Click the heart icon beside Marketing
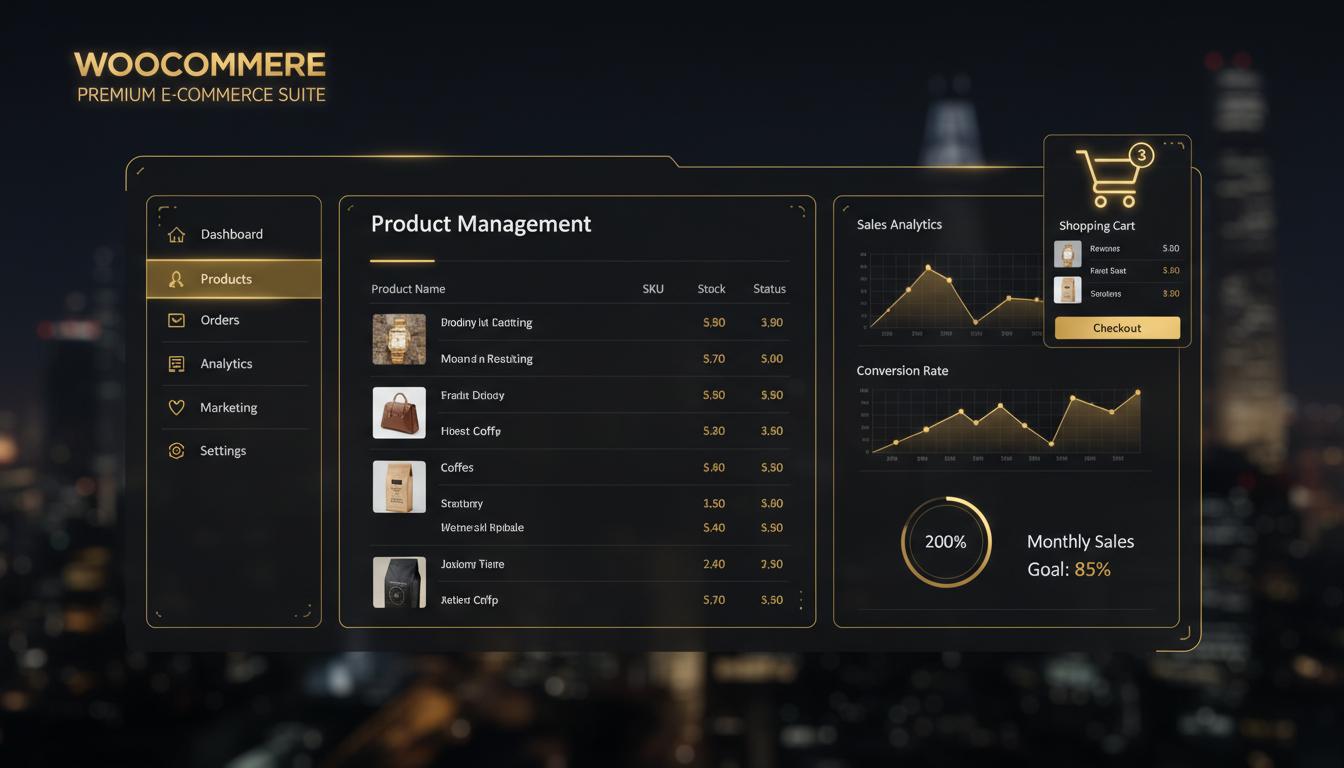This screenshot has height=768, width=1344. click(176, 408)
